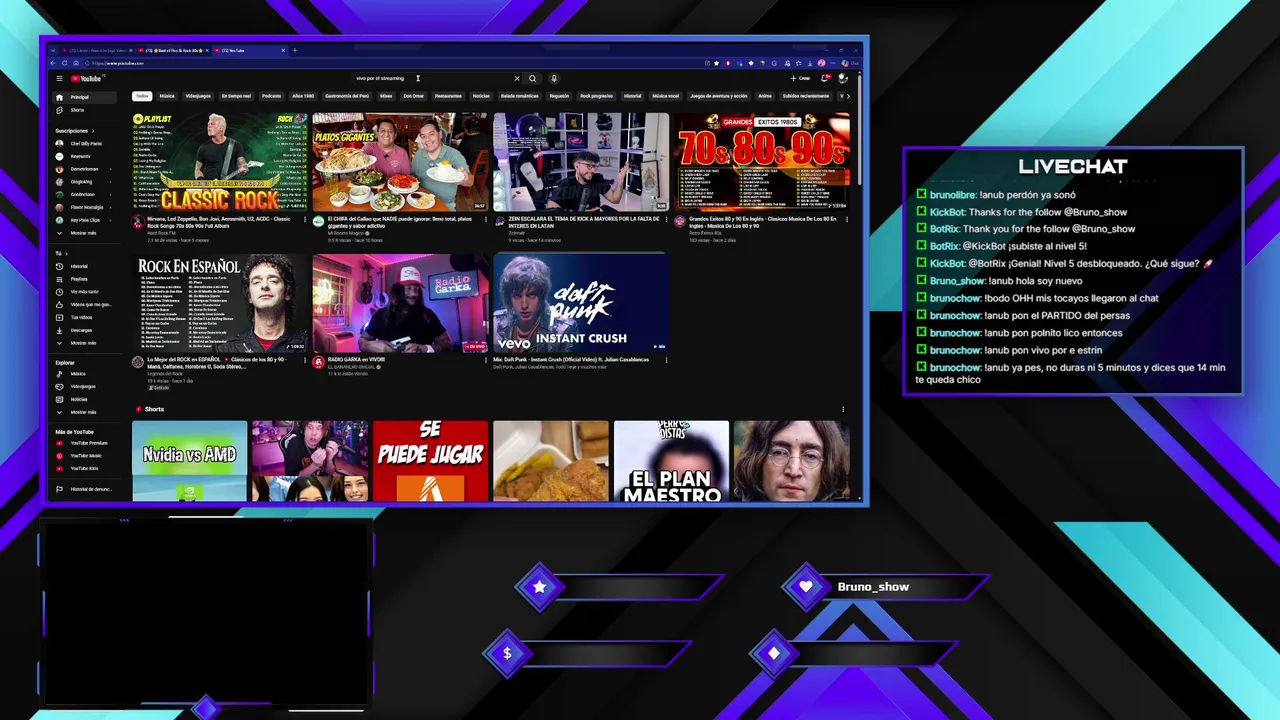1280x720 pixels.
Task: Open Noticias under Explorar
Action: [x=84, y=399]
